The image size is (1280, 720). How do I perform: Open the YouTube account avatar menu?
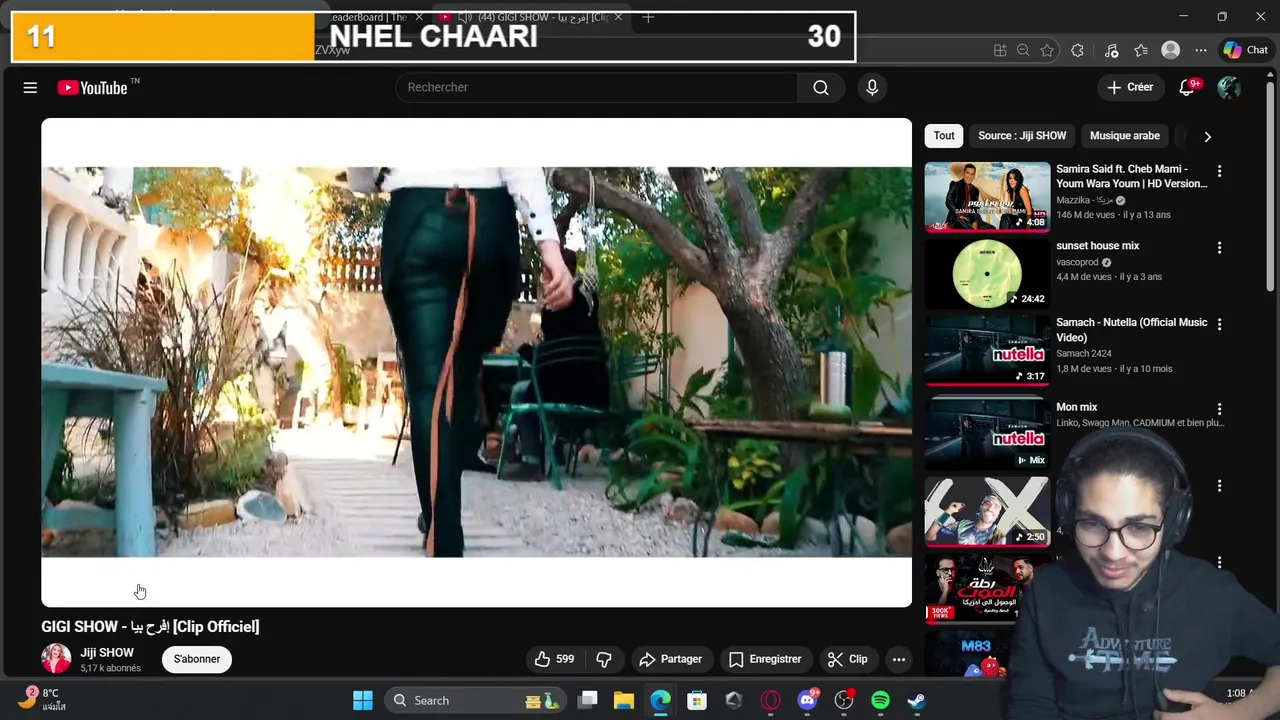(1229, 88)
